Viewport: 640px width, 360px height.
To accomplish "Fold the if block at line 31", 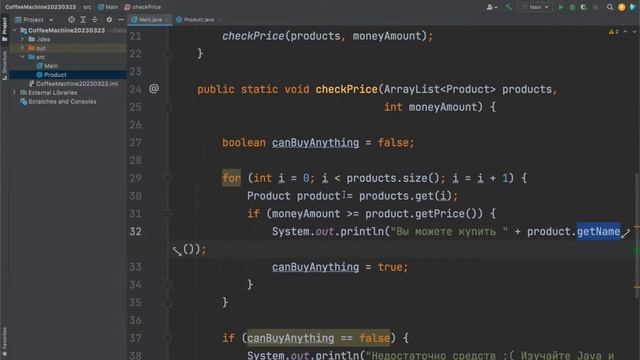I will point(168,214).
